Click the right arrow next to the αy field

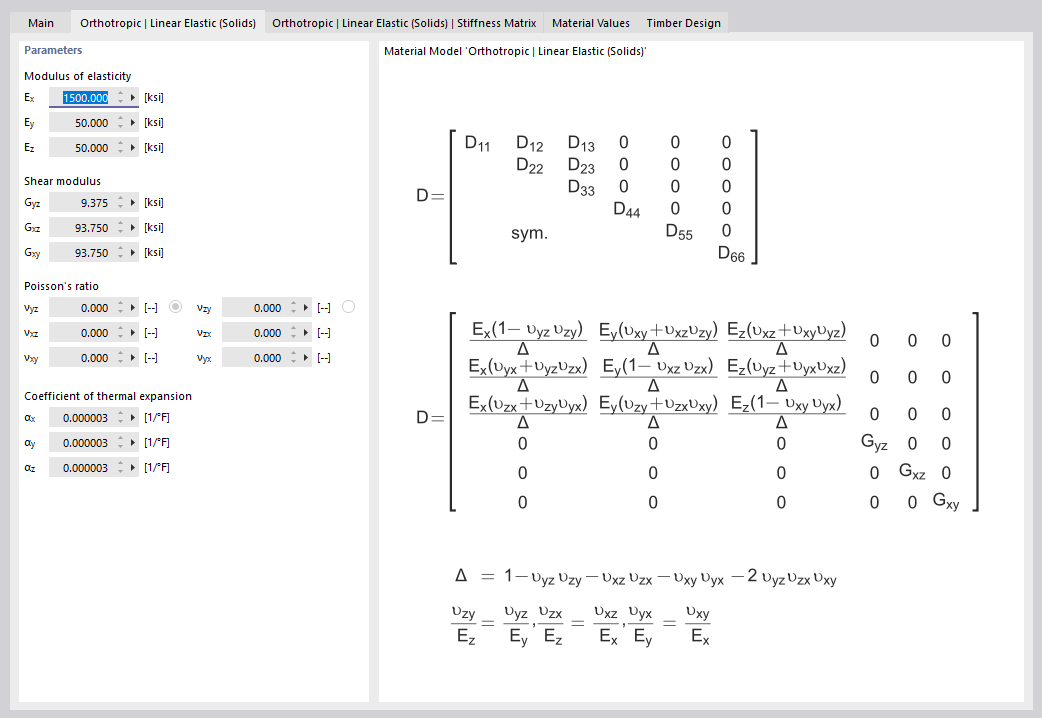coord(132,442)
